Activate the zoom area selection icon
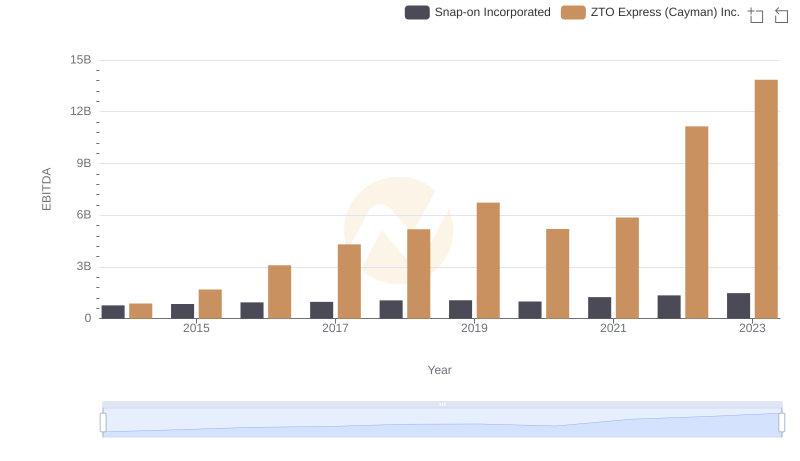The height and width of the screenshot is (461, 800). [x=756, y=15]
